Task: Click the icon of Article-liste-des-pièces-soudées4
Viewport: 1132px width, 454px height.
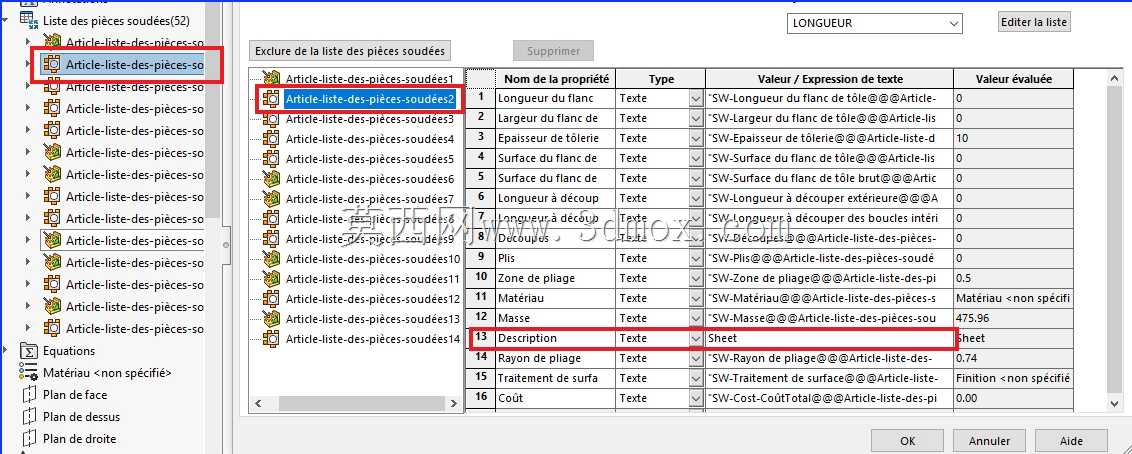Action: coord(271,139)
